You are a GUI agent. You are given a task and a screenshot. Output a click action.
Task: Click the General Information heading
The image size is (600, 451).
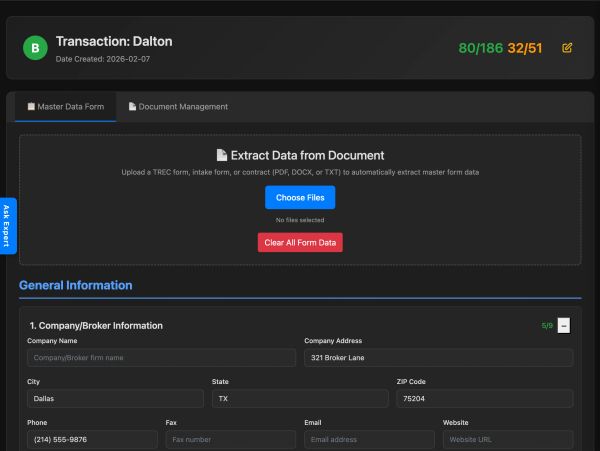click(x=76, y=285)
